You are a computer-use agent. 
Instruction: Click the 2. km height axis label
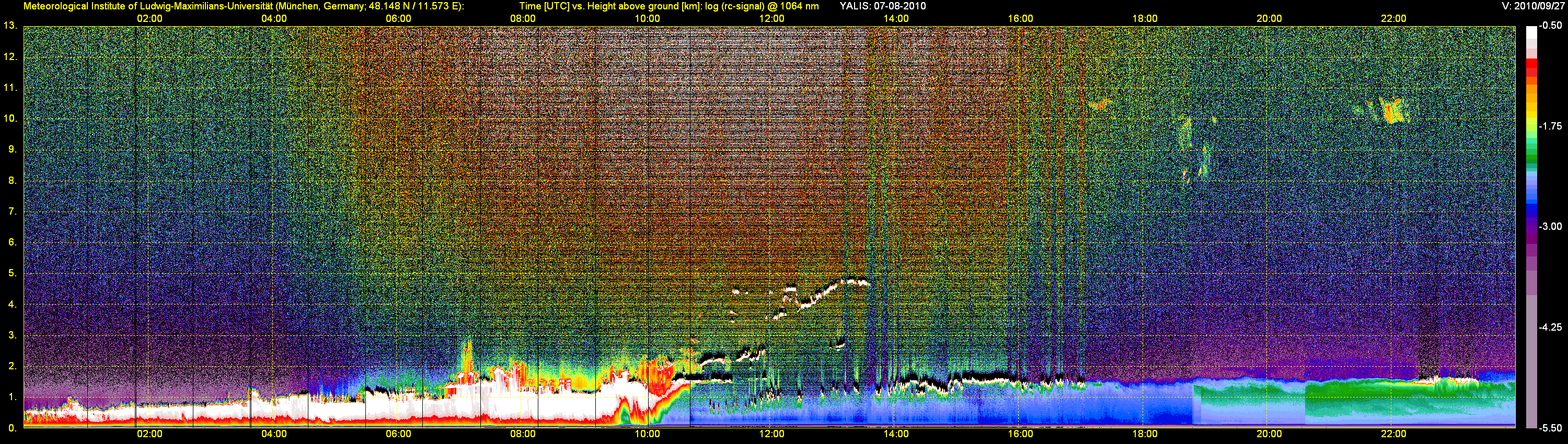[12, 366]
